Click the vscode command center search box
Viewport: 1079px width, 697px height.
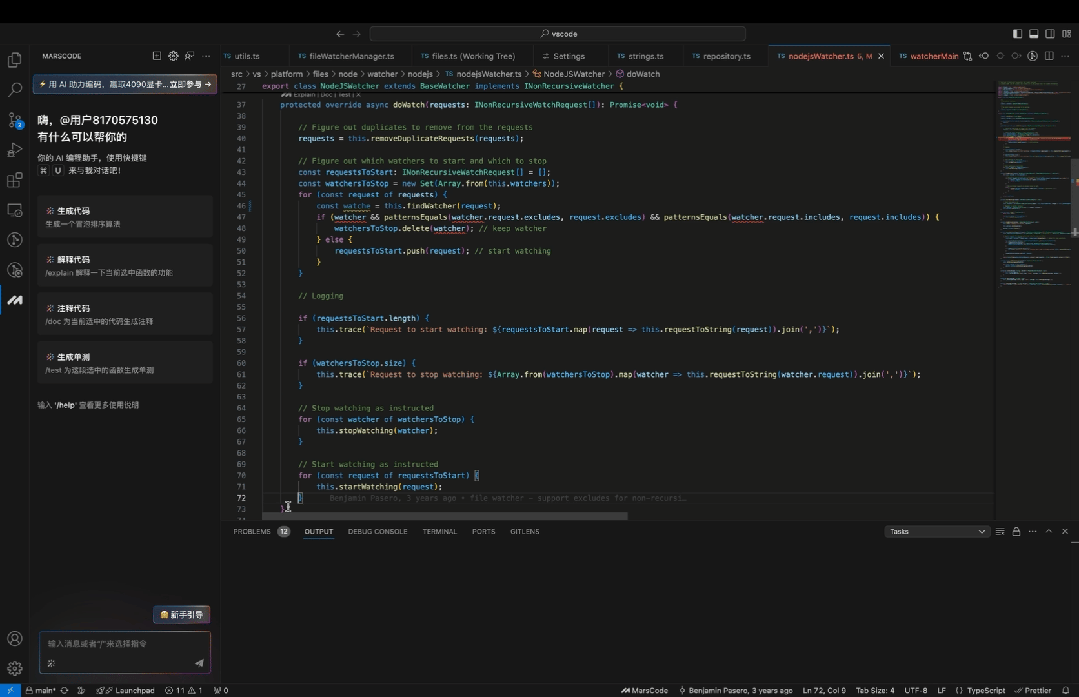click(557, 34)
